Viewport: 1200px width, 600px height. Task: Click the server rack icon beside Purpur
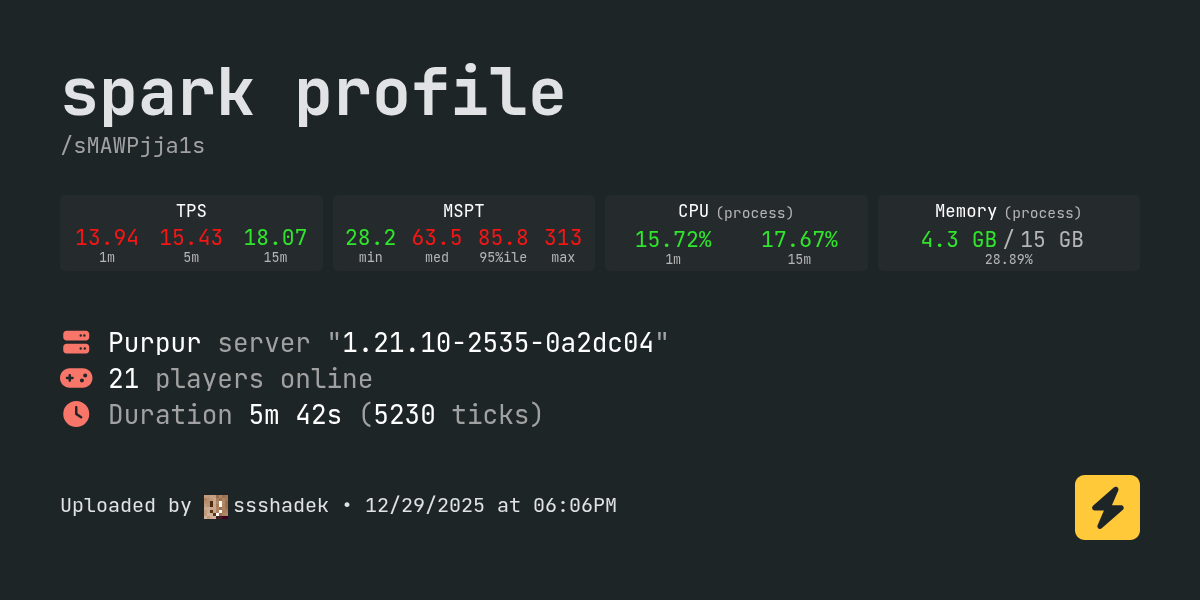tap(76, 342)
